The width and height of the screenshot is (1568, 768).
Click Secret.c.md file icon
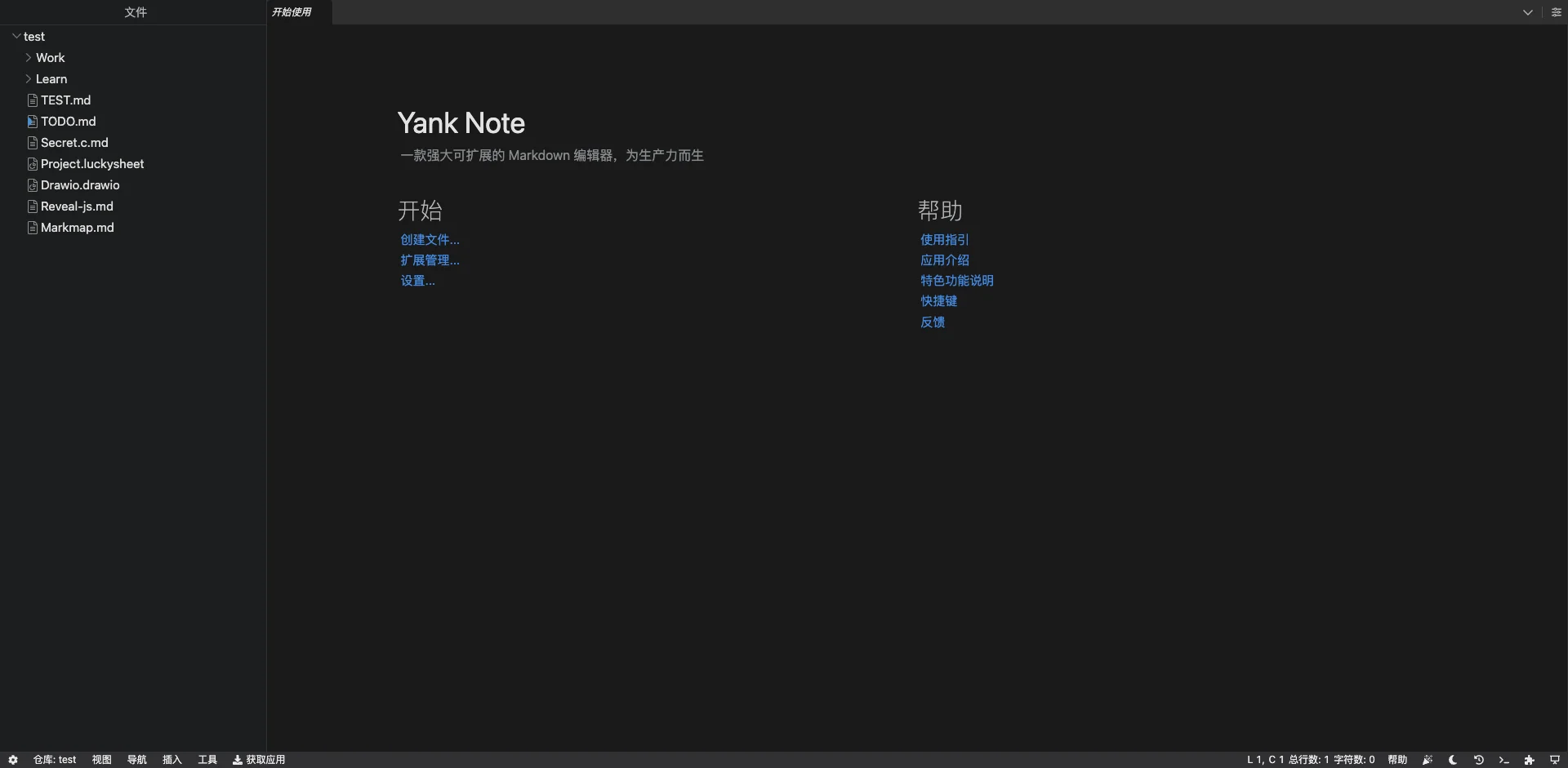coord(33,143)
